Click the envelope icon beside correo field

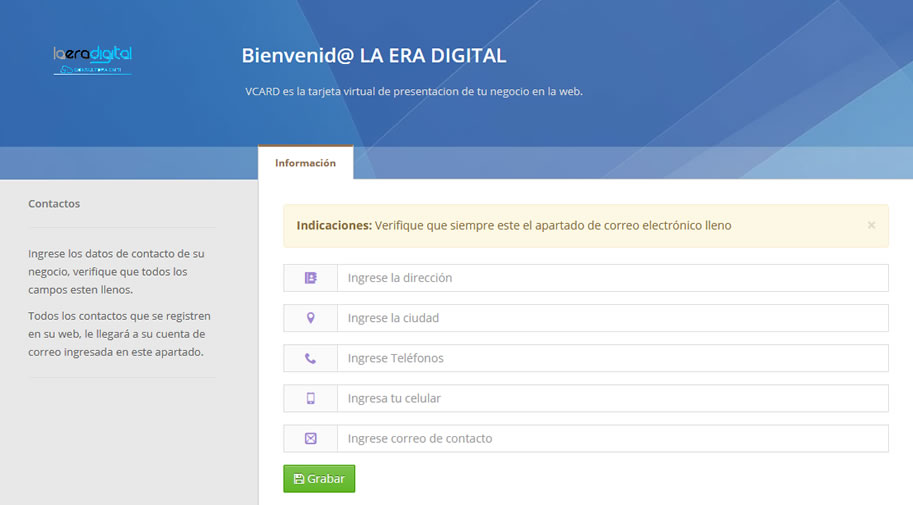[x=310, y=438]
